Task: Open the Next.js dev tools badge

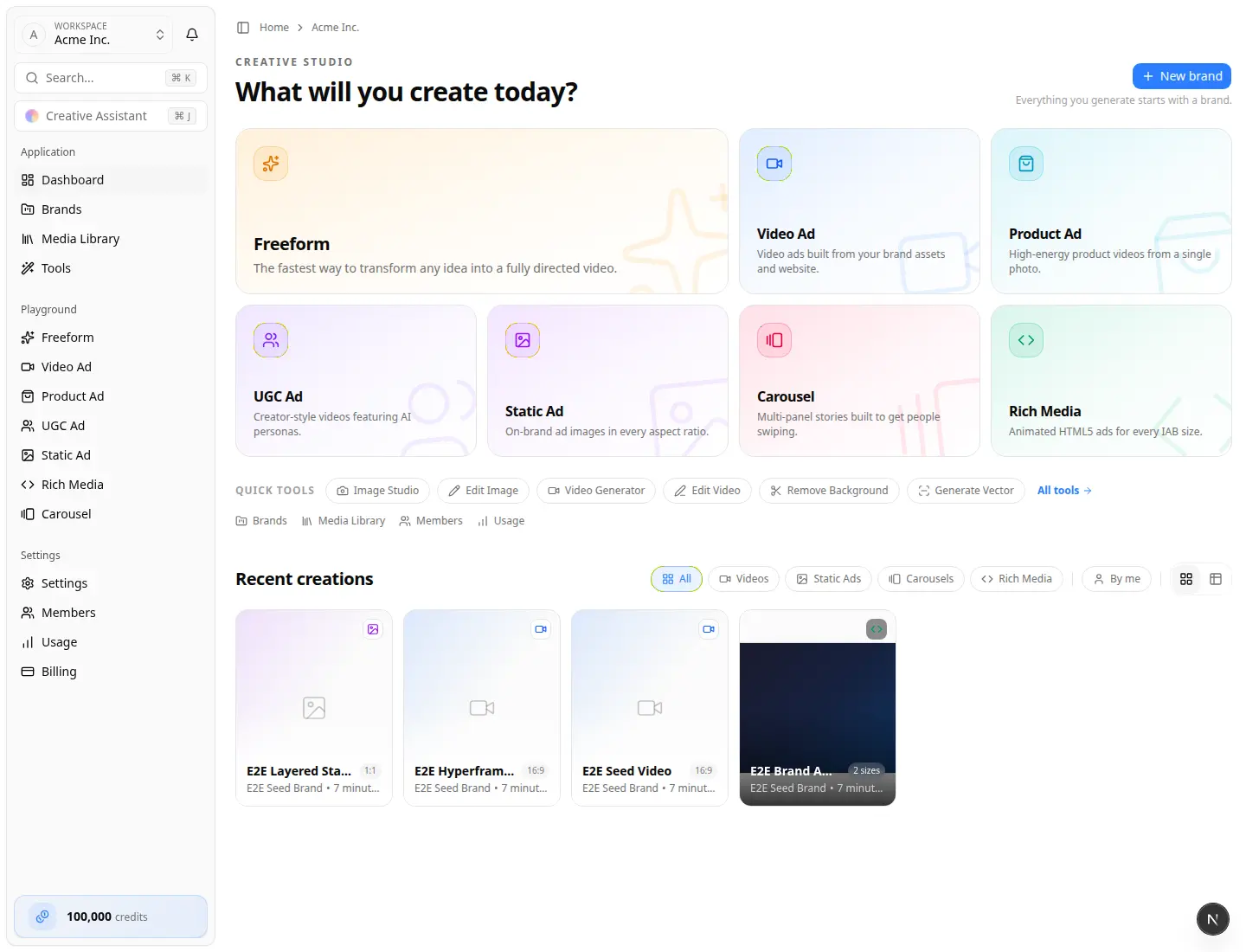Action: tap(1213, 919)
